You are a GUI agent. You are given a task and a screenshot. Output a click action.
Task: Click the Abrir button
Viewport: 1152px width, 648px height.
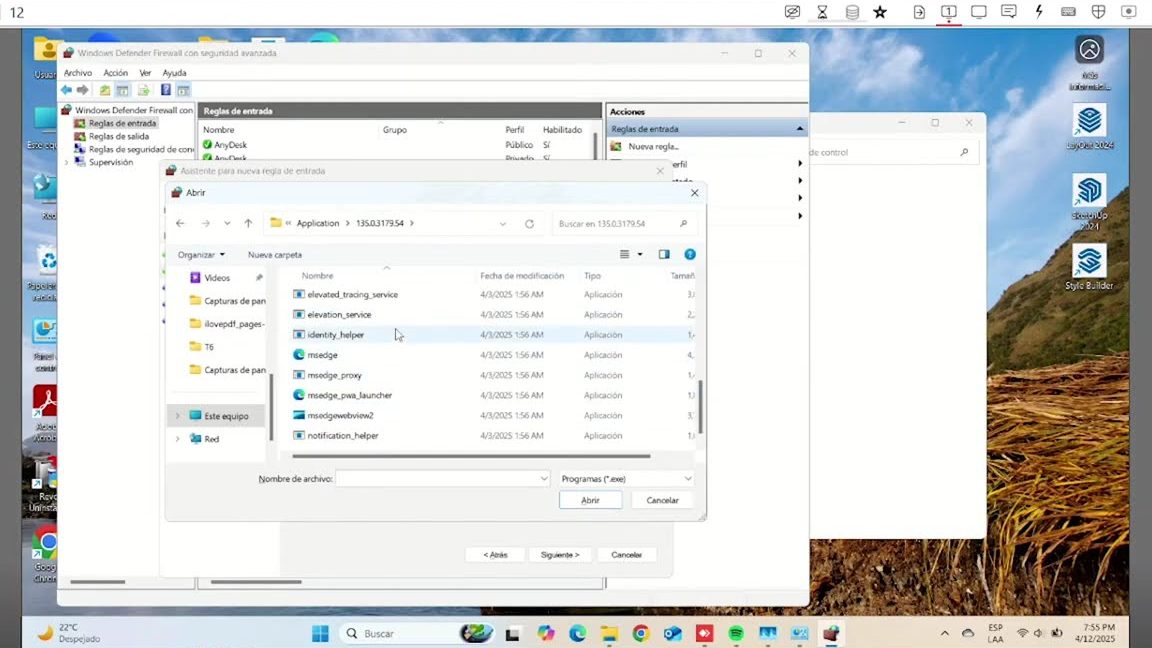[x=590, y=500]
